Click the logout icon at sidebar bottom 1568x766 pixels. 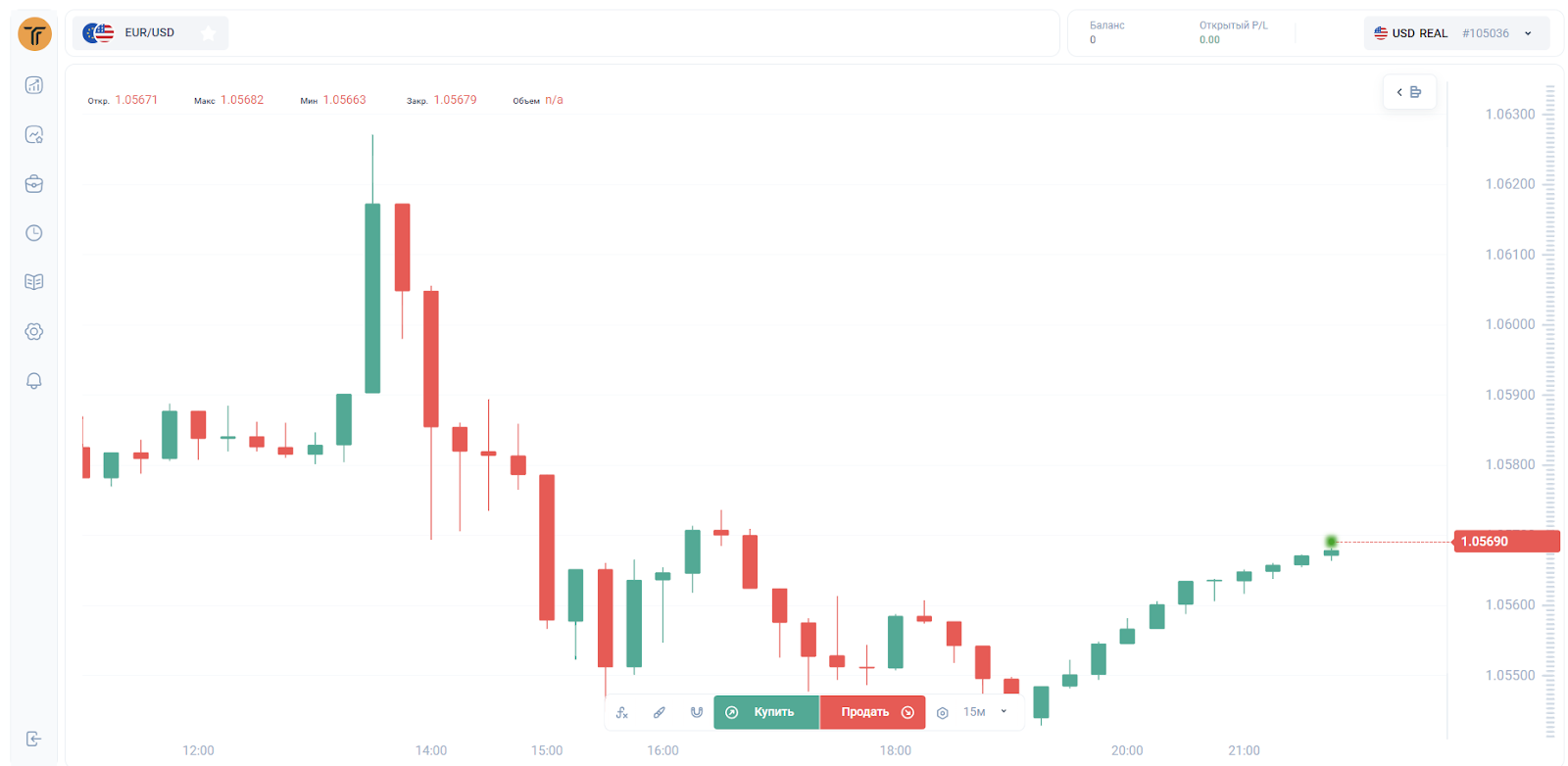34,739
